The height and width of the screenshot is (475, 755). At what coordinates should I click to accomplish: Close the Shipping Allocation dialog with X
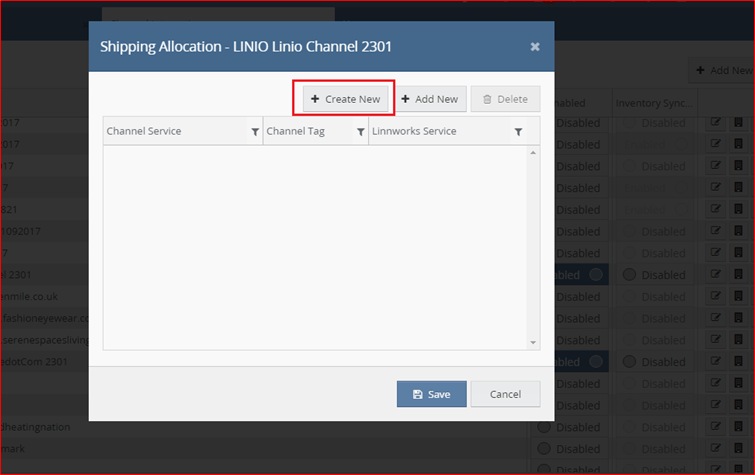point(535,47)
